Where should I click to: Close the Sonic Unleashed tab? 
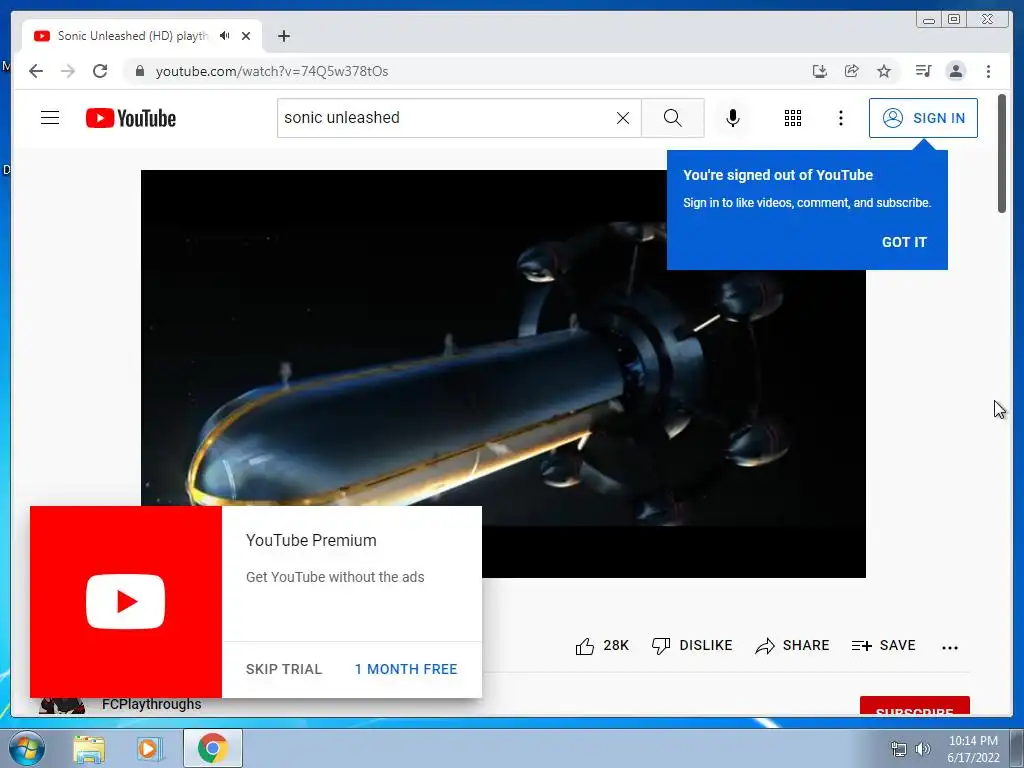pos(246,37)
